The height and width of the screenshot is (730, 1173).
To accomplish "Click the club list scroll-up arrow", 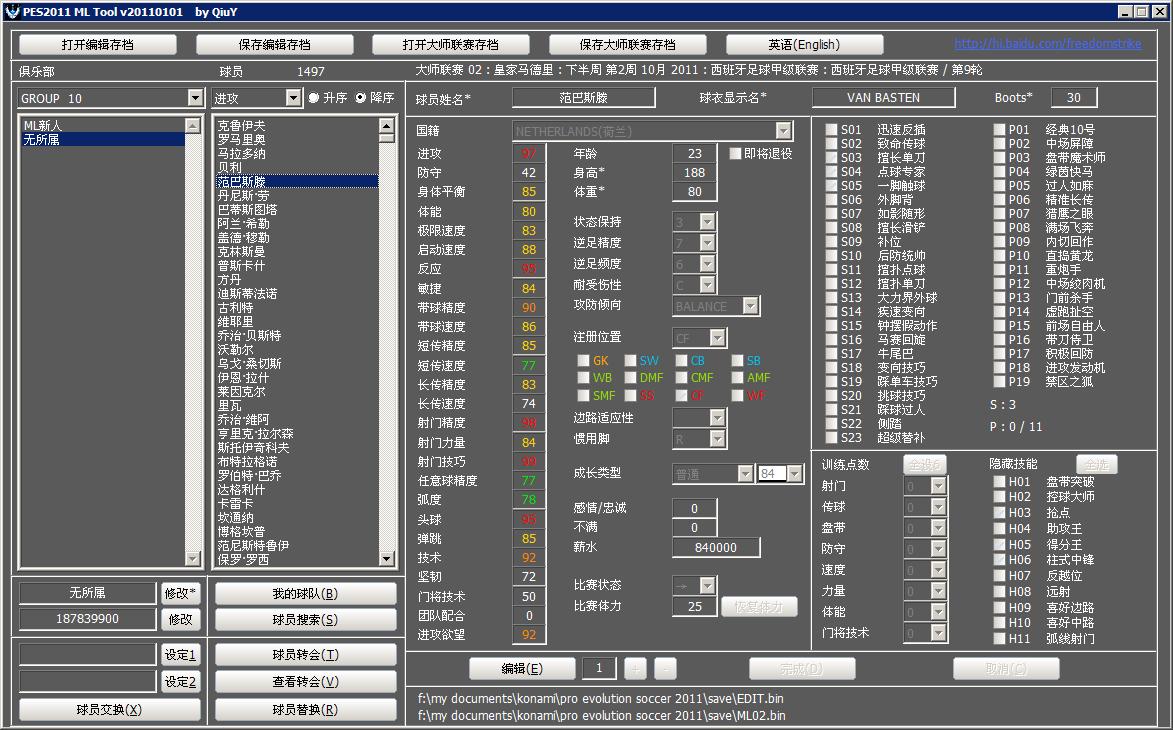I will [x=192, y=125].
